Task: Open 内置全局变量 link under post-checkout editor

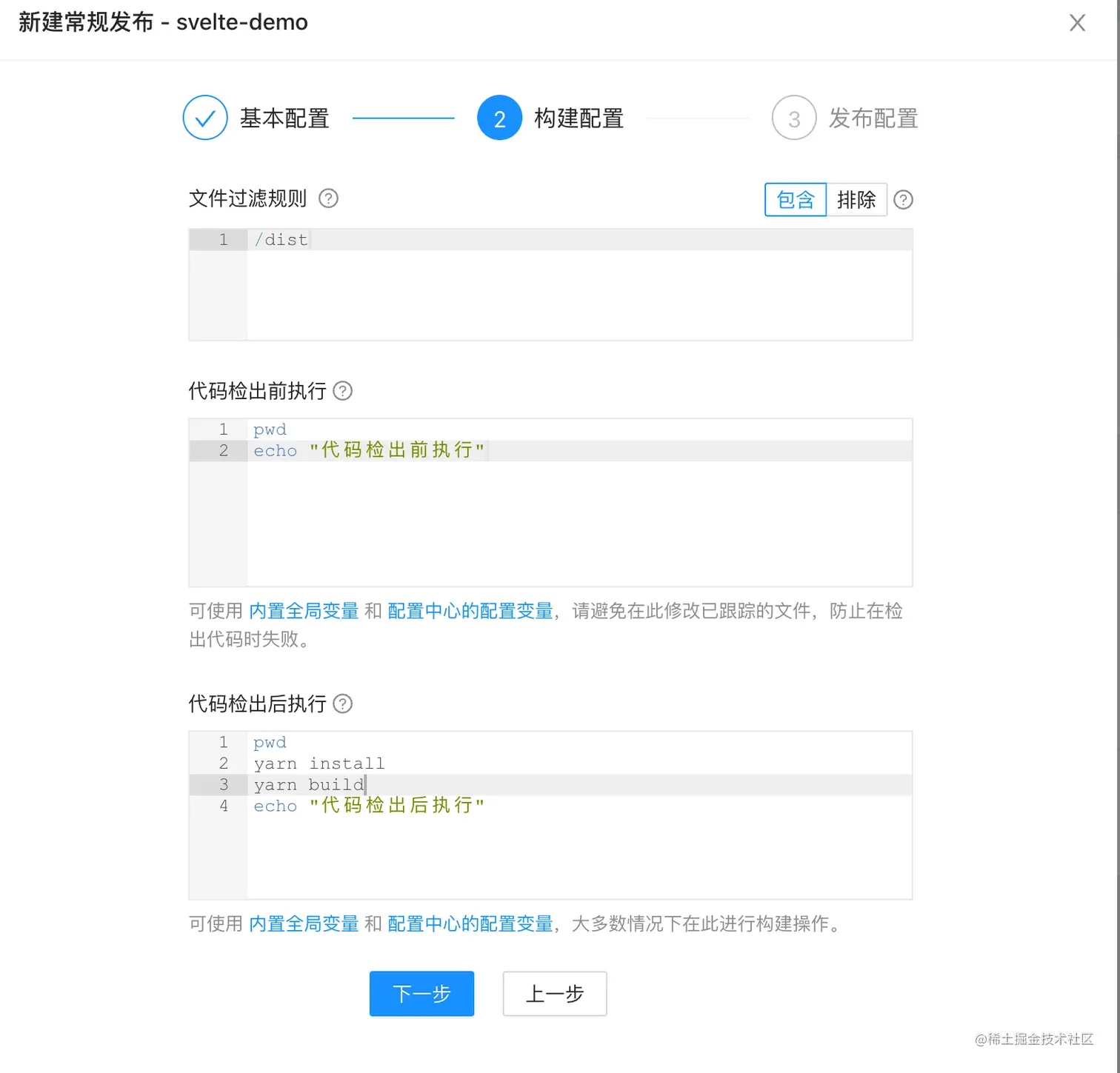Action: point(304,923)
